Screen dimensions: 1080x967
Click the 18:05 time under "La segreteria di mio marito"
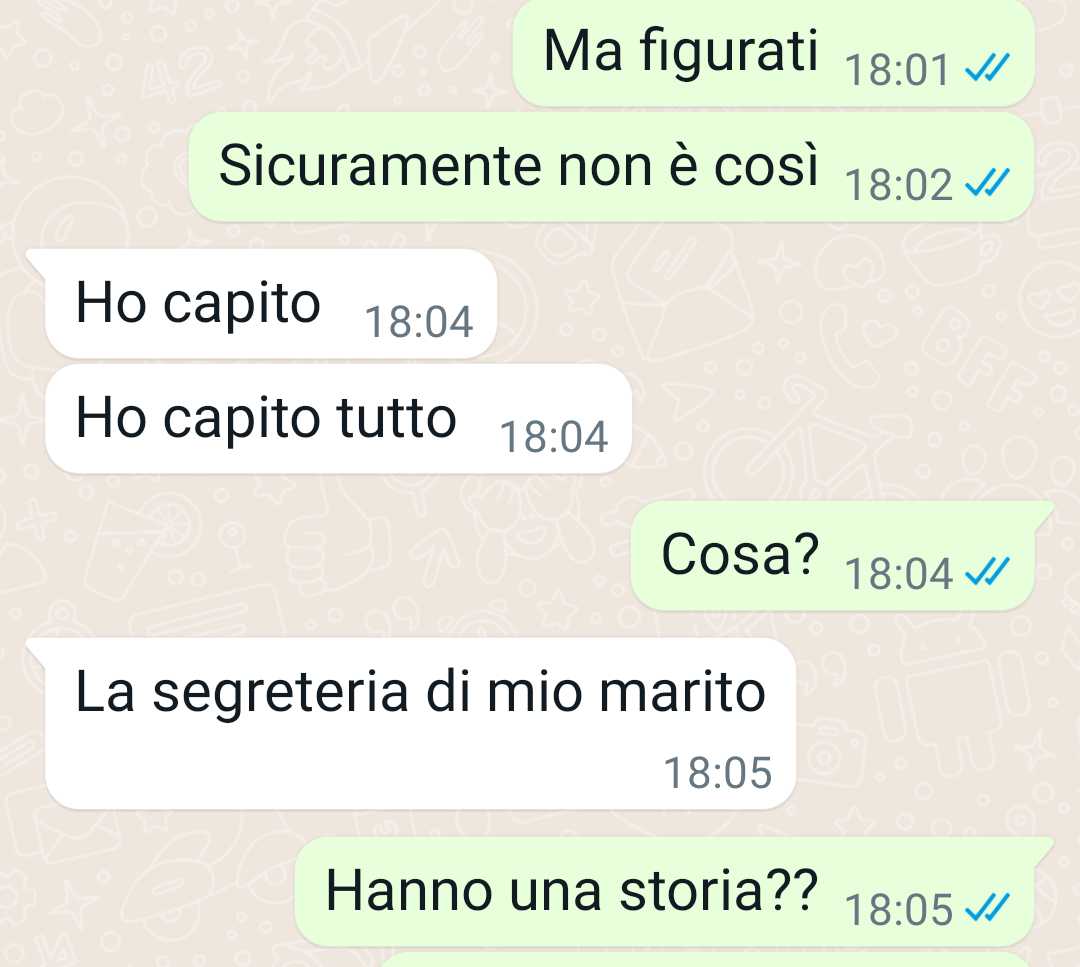coord(718,773)
